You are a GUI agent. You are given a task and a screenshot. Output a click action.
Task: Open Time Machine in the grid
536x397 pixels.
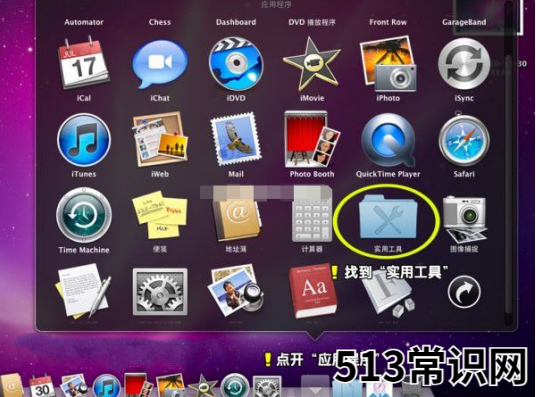(x=84, y=215)
